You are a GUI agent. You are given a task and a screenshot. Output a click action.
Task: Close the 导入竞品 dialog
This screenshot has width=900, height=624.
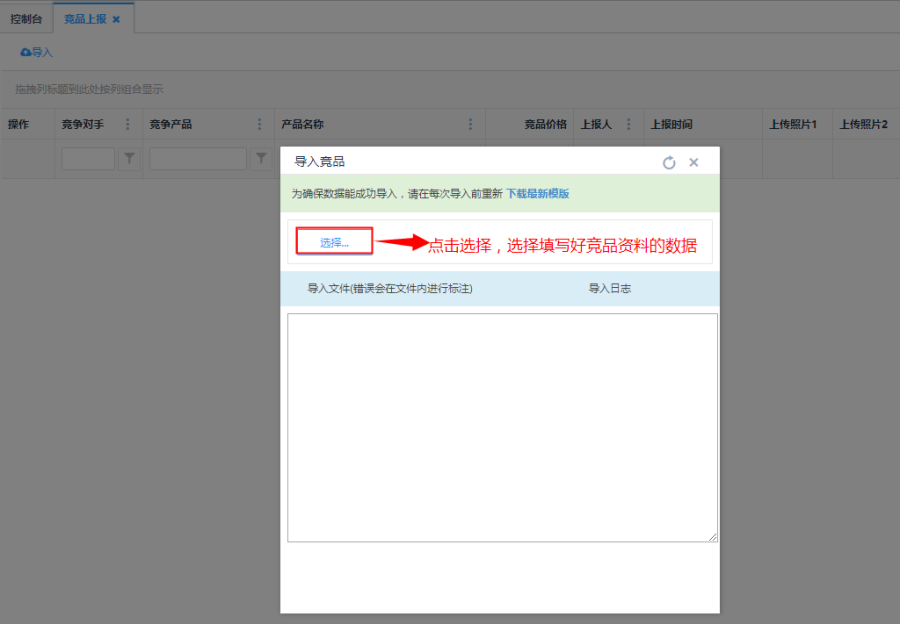pyautogui.click(x=694, y=162)
